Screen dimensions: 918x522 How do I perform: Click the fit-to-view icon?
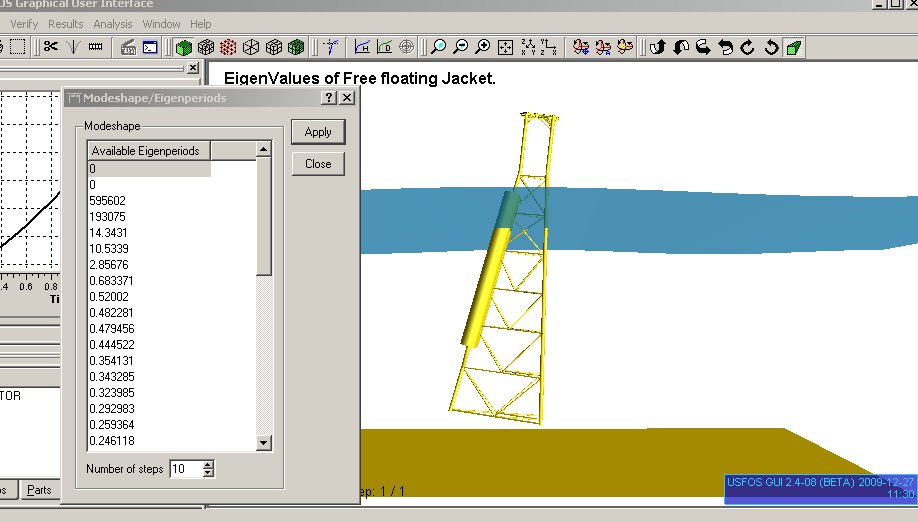505,47
